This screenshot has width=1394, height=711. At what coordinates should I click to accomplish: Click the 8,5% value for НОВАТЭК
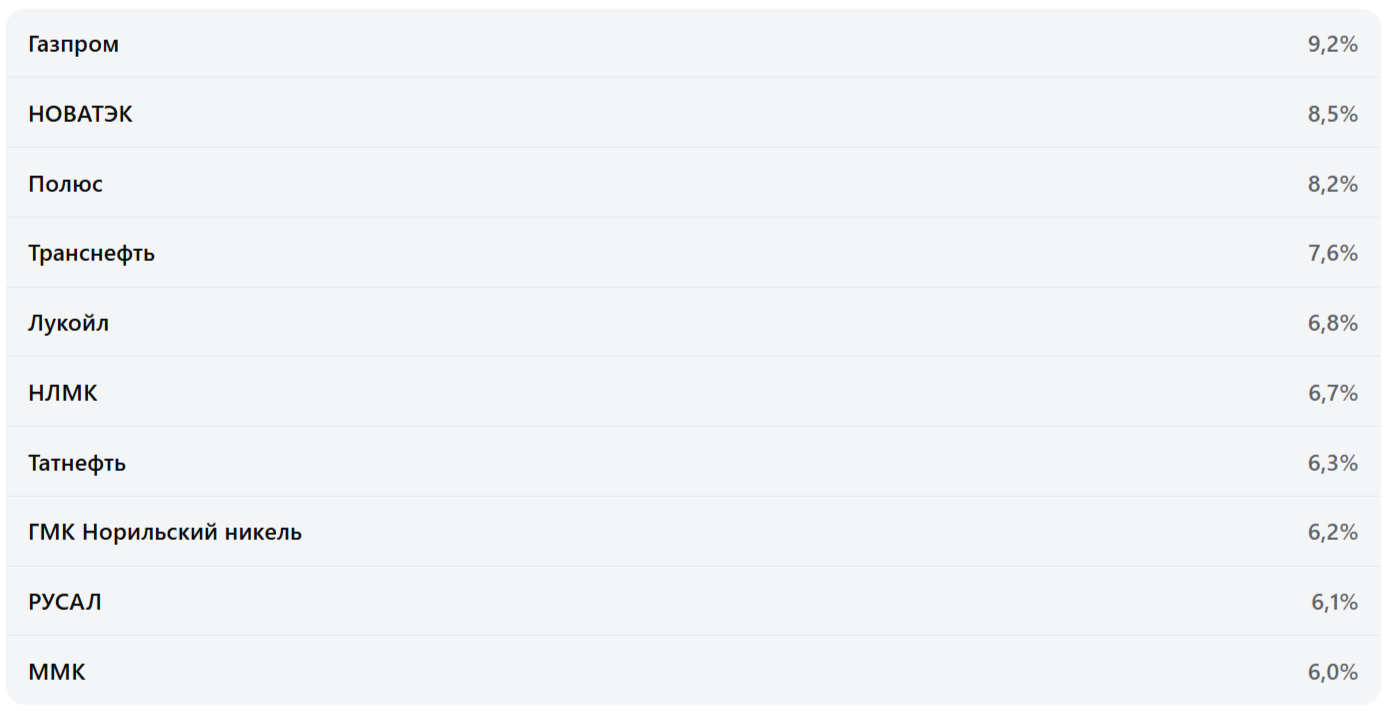tap(1332, 114)
